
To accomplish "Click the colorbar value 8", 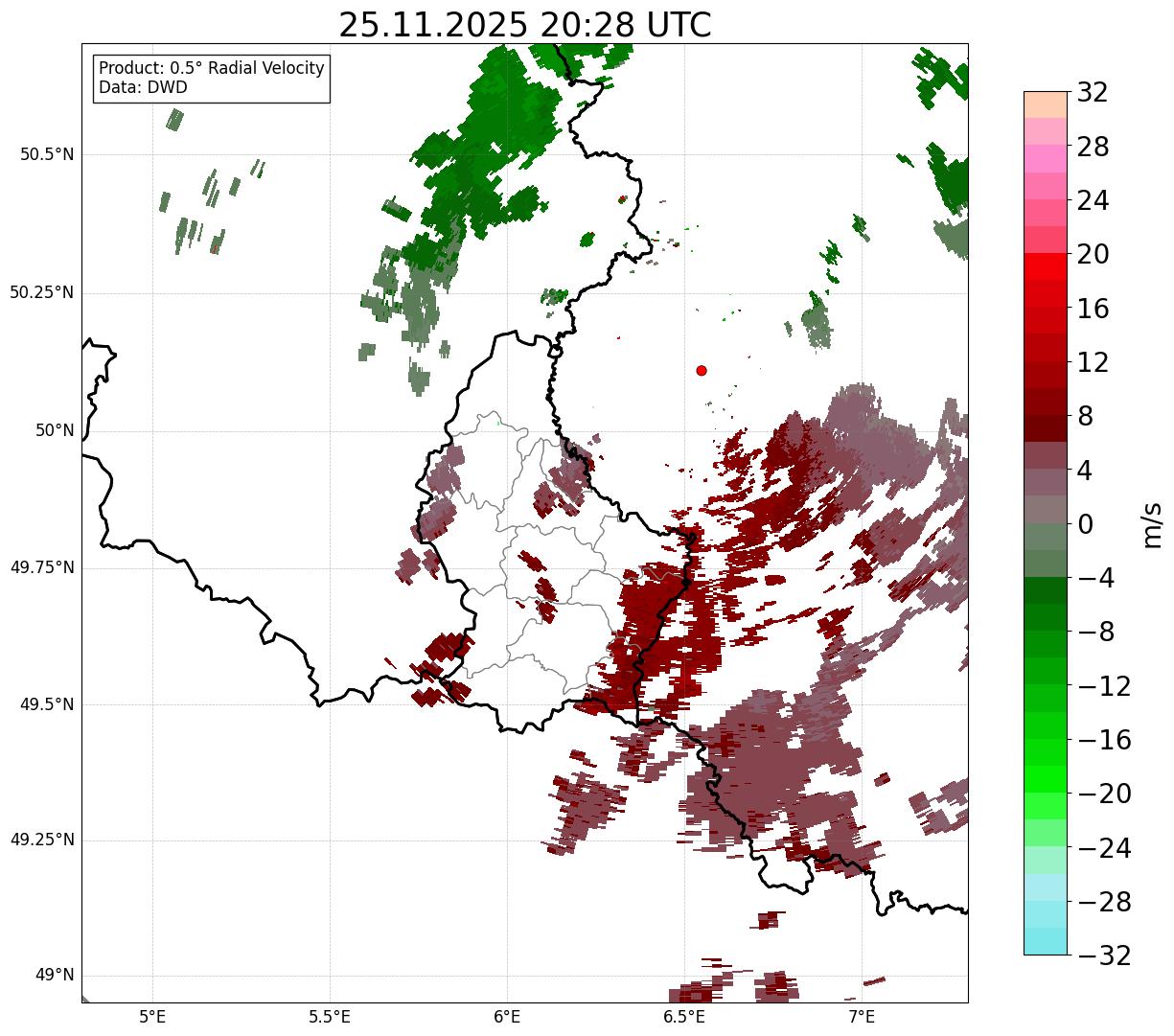I will (x=1085, y=416).
